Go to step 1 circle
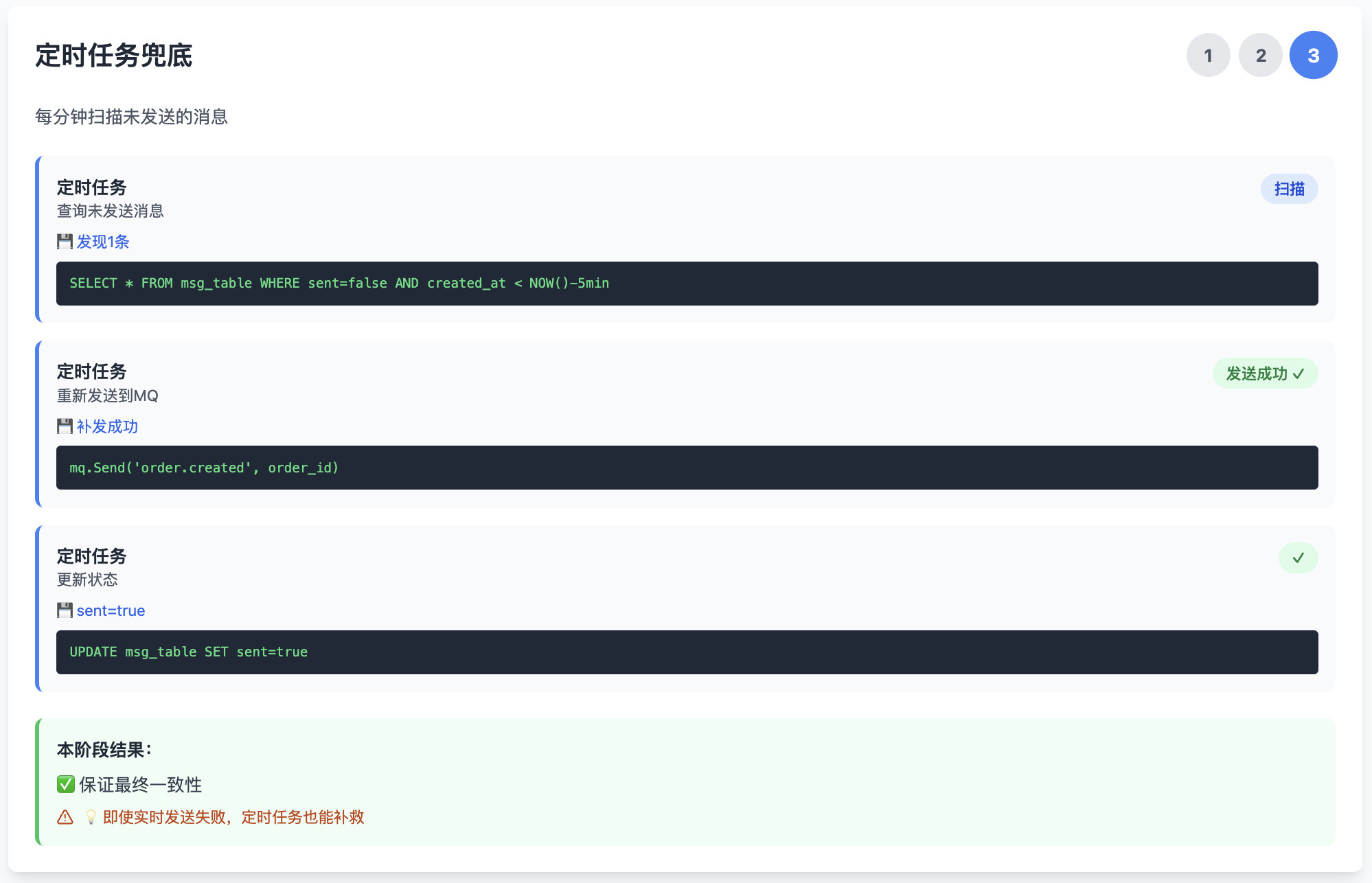 [x=1208, y=55]
